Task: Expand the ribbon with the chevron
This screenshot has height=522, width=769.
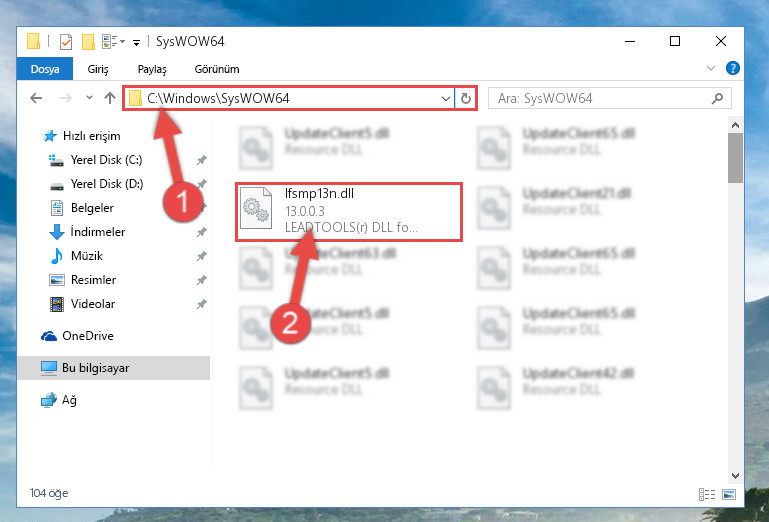Action: click(x=711, y=68)
